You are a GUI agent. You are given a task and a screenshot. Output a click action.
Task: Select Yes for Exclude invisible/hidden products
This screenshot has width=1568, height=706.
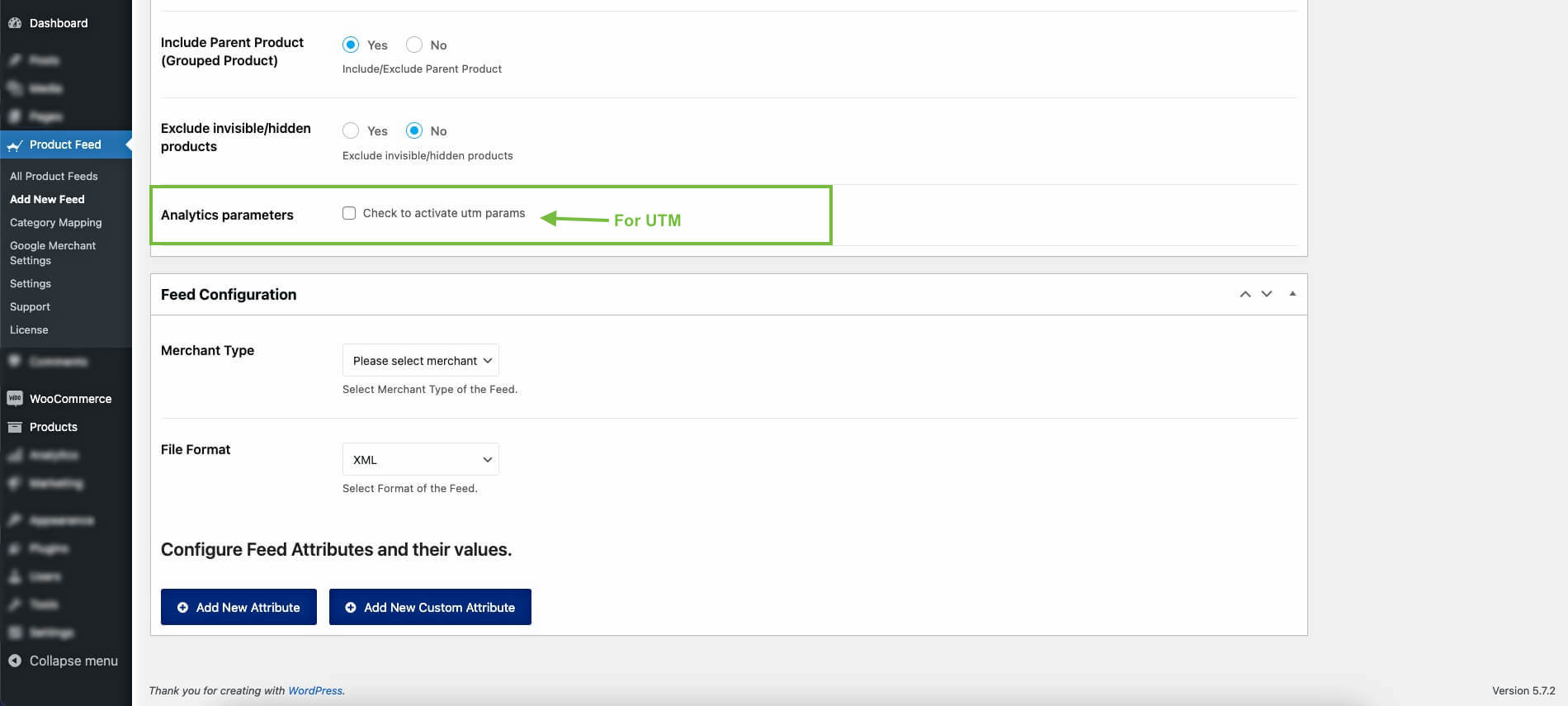(351, 130)
